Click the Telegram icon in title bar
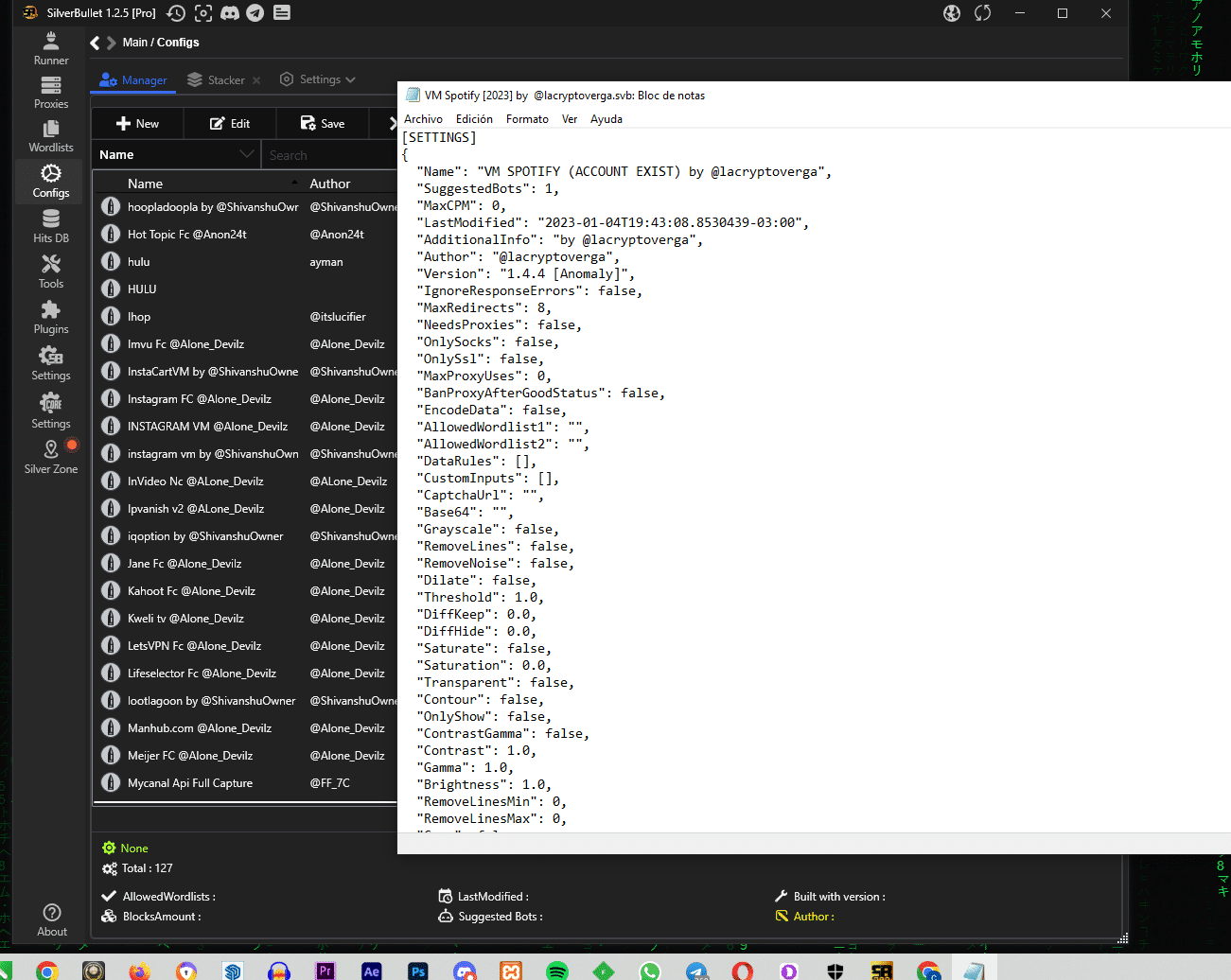1231x980 pixels. (x=255, y=13)
